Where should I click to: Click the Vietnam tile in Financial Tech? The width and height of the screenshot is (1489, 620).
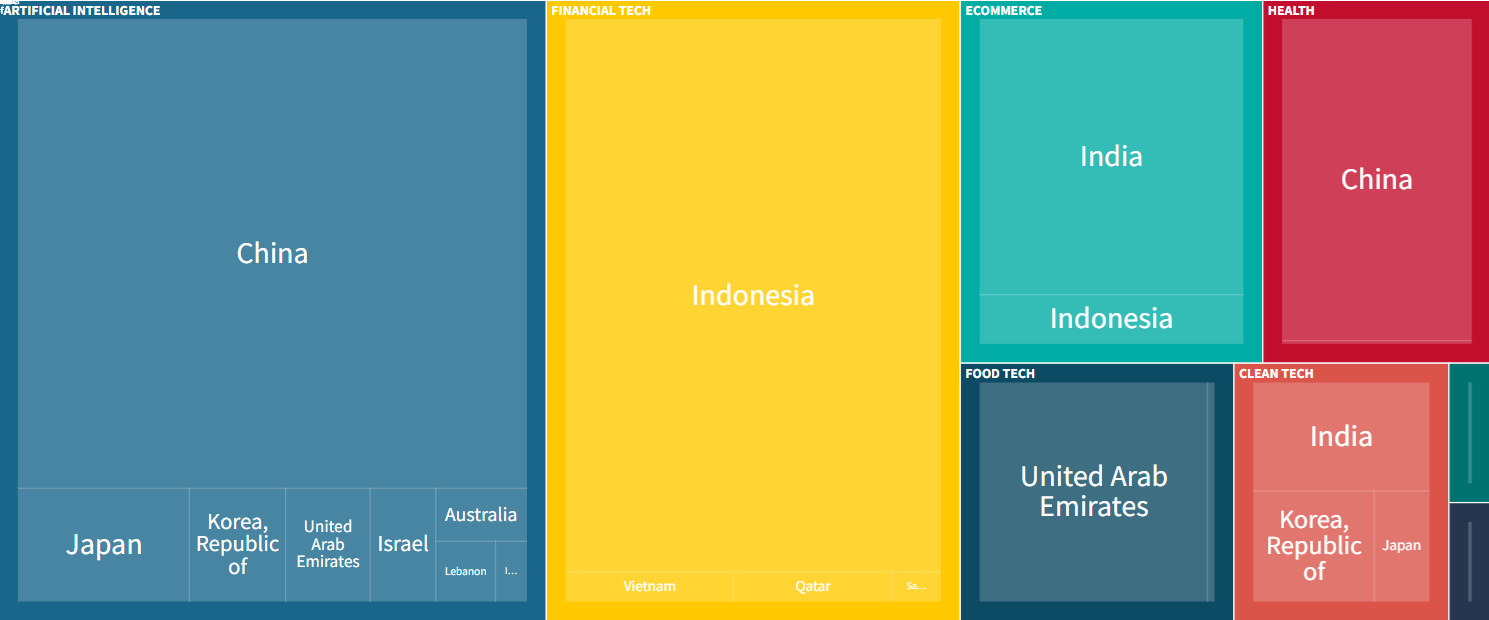click(x=650, y=586)
